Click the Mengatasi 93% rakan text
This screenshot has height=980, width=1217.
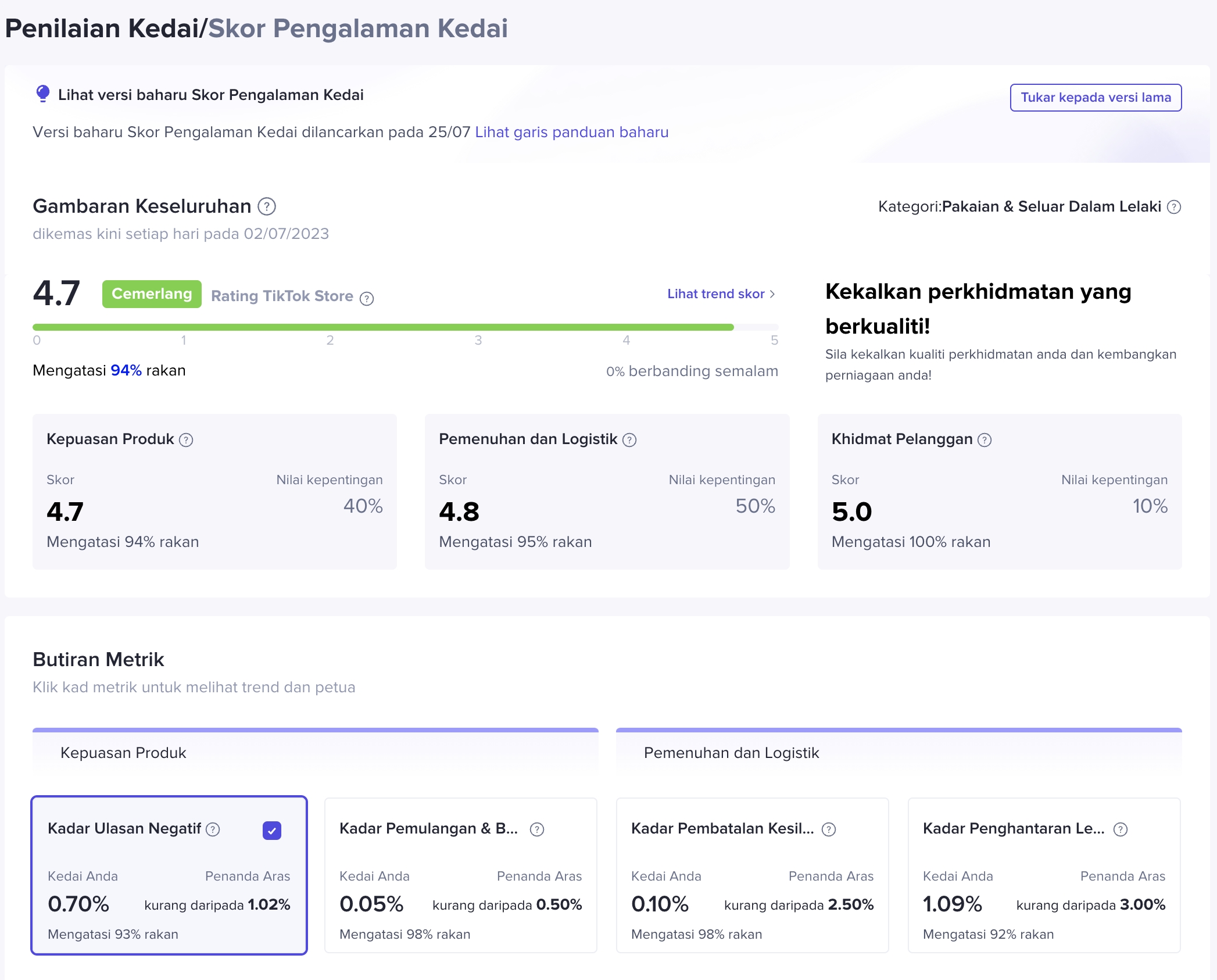point(113,935)
